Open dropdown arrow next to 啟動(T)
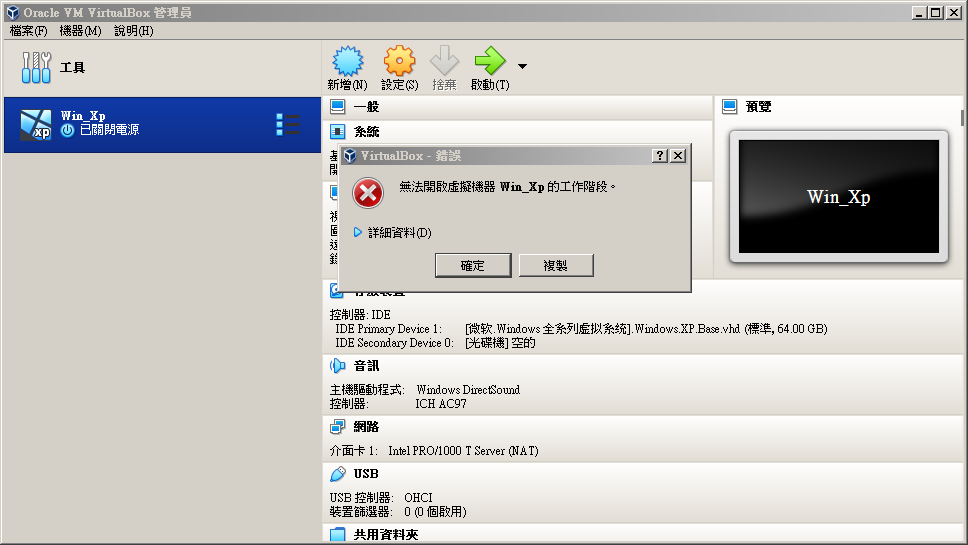Image resolution: width=968 pixels, height=545 pixels. point(522,66)
